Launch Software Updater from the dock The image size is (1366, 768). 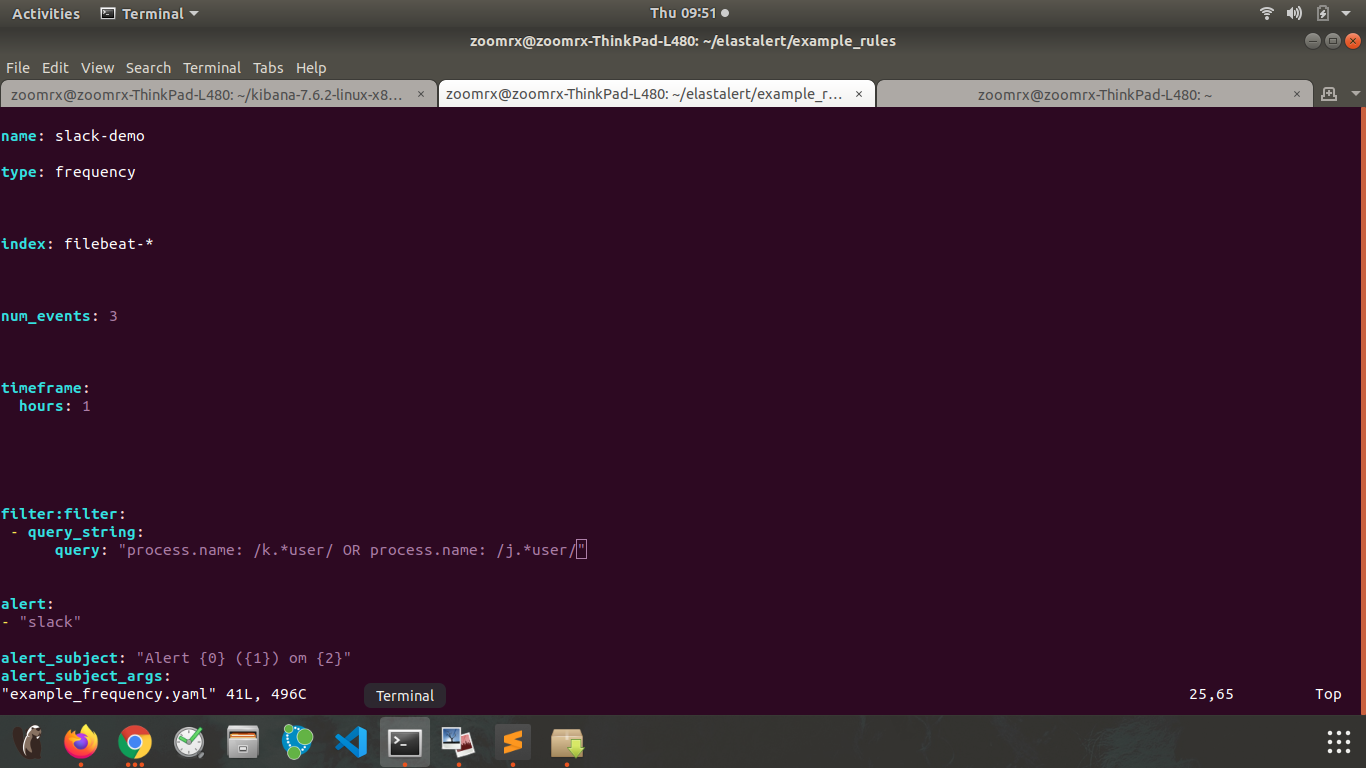pyautogui.click(x=567, y=742)
